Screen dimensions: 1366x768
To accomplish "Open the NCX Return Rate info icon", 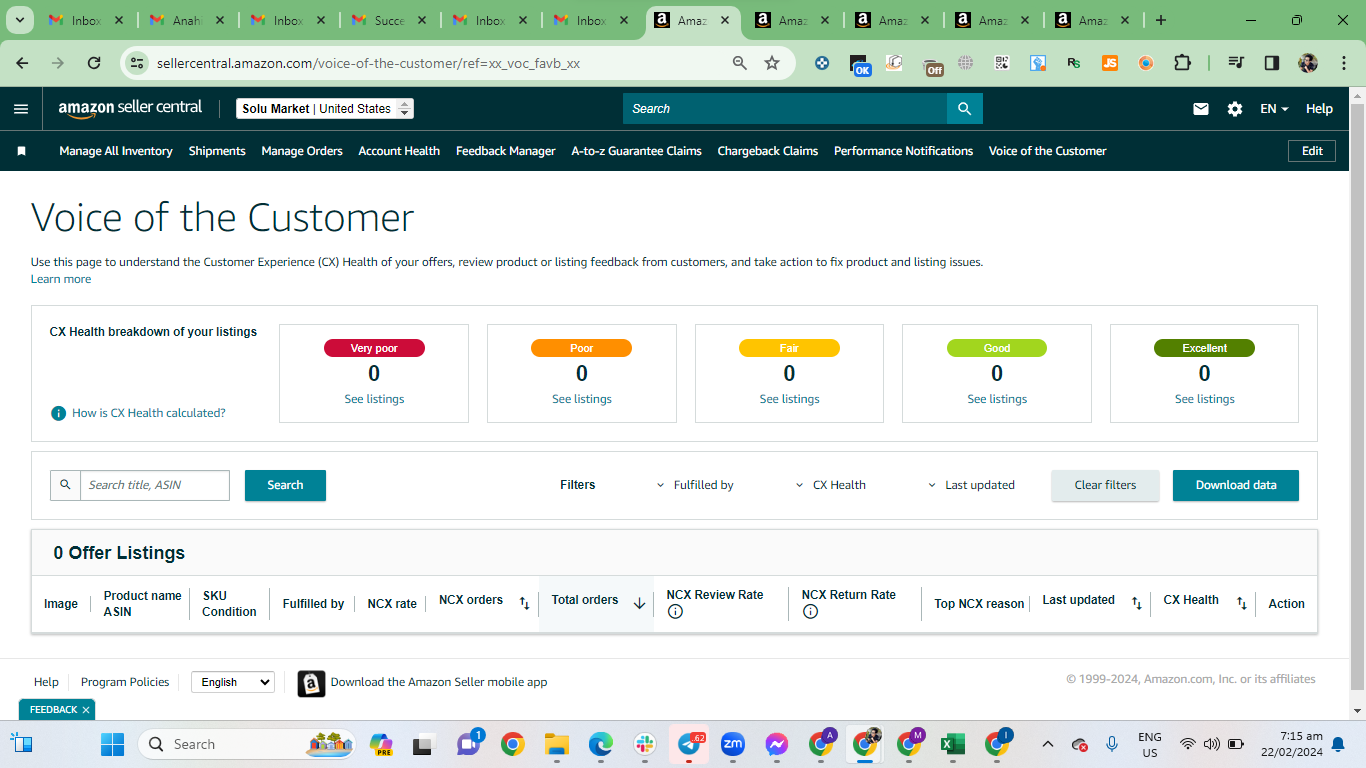I will tap(810, 612).
